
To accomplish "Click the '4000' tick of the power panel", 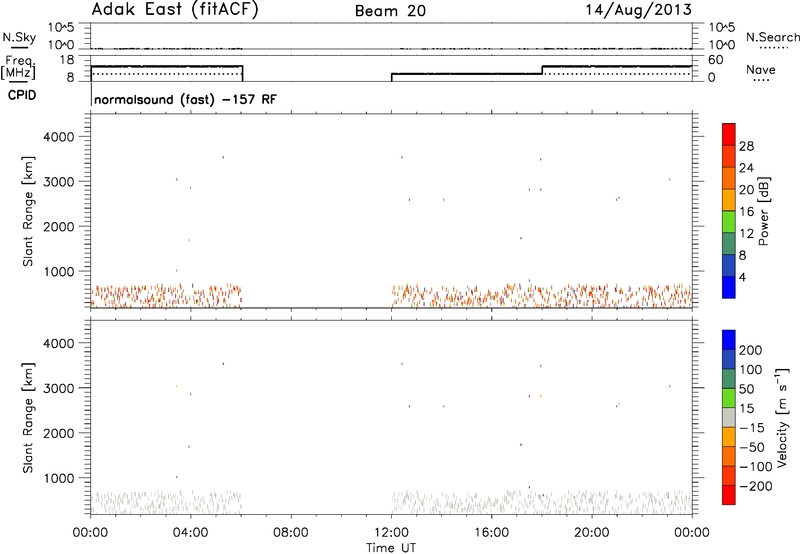I will pyautogui.click(x=58, y=137).
